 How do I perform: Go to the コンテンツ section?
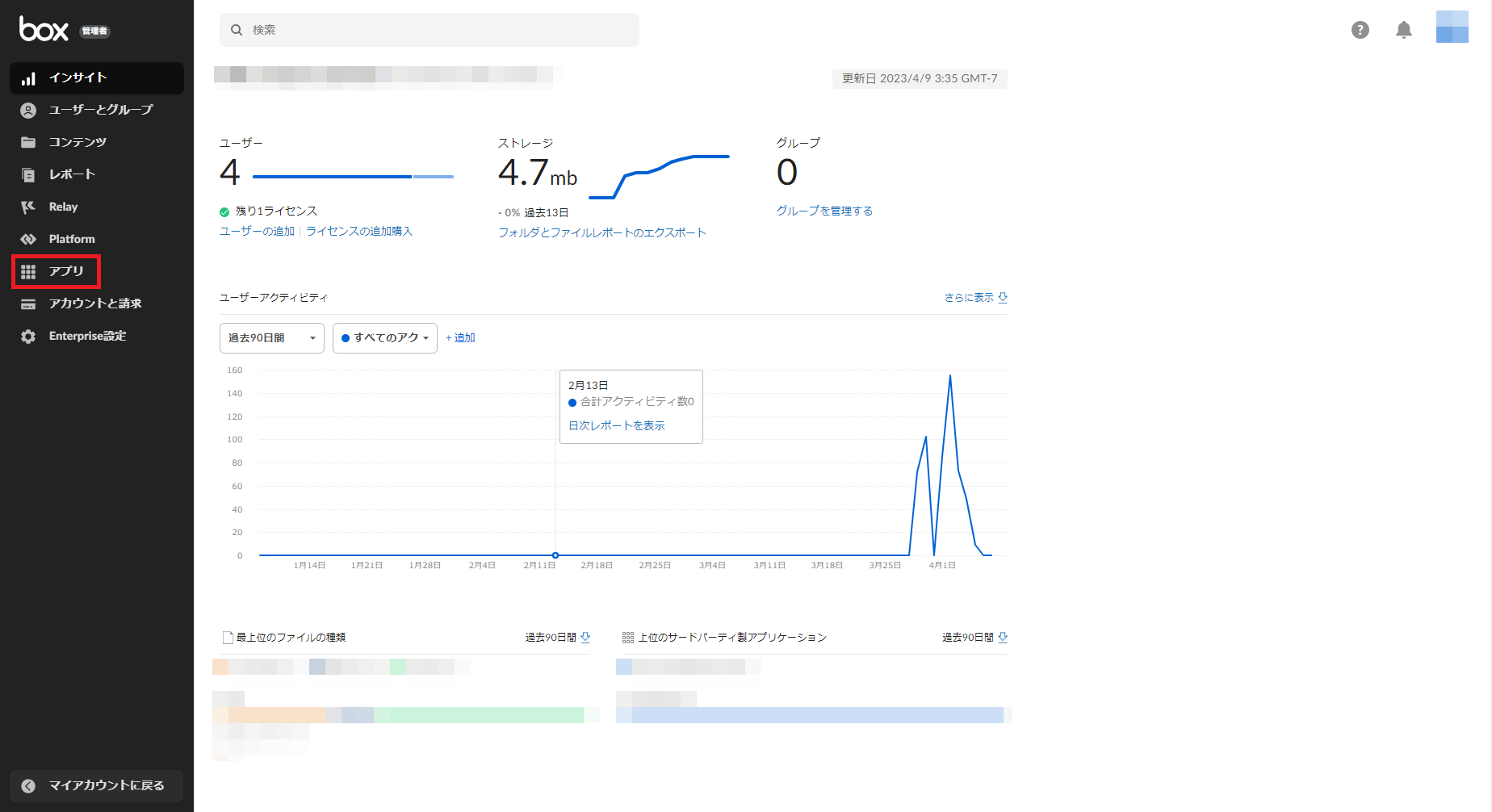tap(78, 142)
